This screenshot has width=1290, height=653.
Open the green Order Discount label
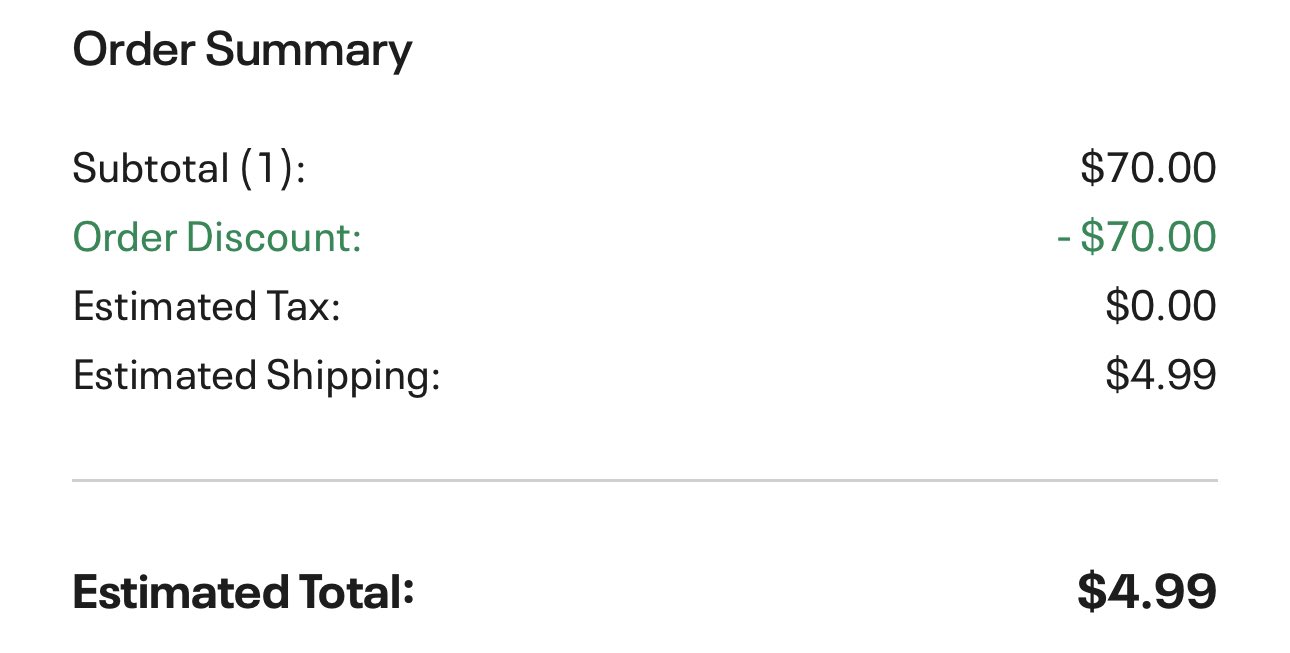pyautogui.click(x=217, y=238)
